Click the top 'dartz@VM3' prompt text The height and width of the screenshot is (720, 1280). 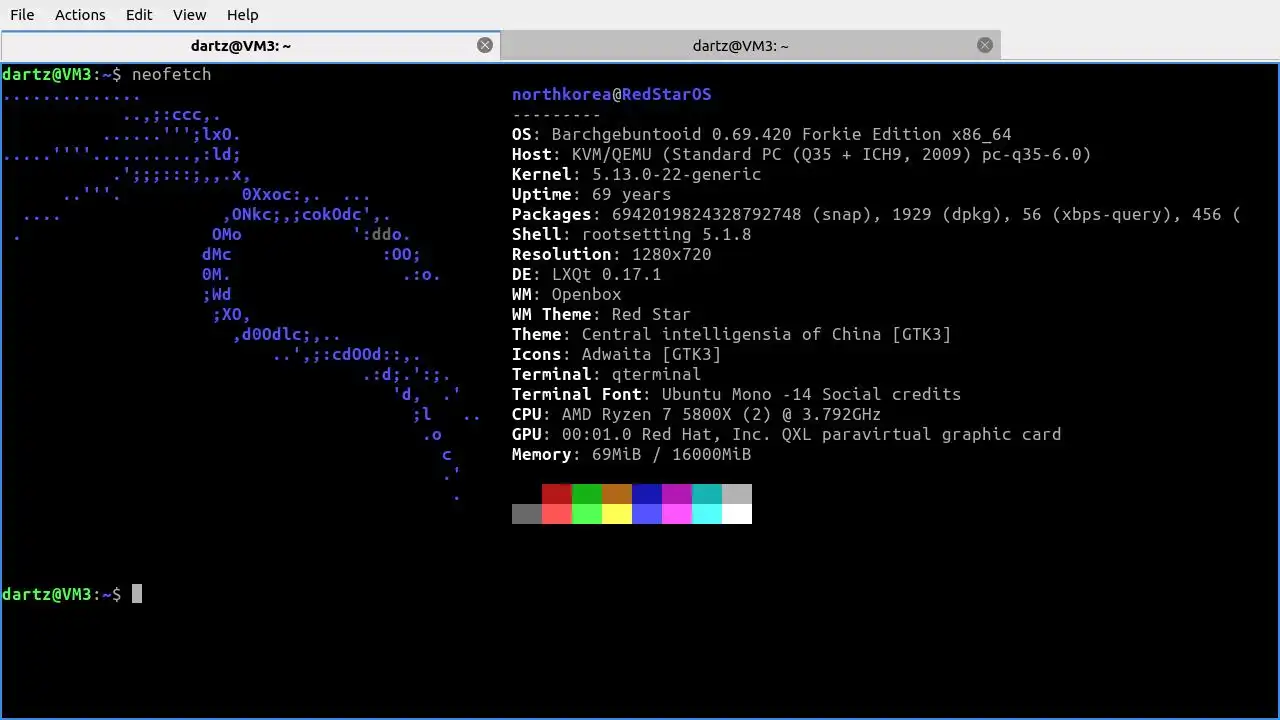pos(46,74)
